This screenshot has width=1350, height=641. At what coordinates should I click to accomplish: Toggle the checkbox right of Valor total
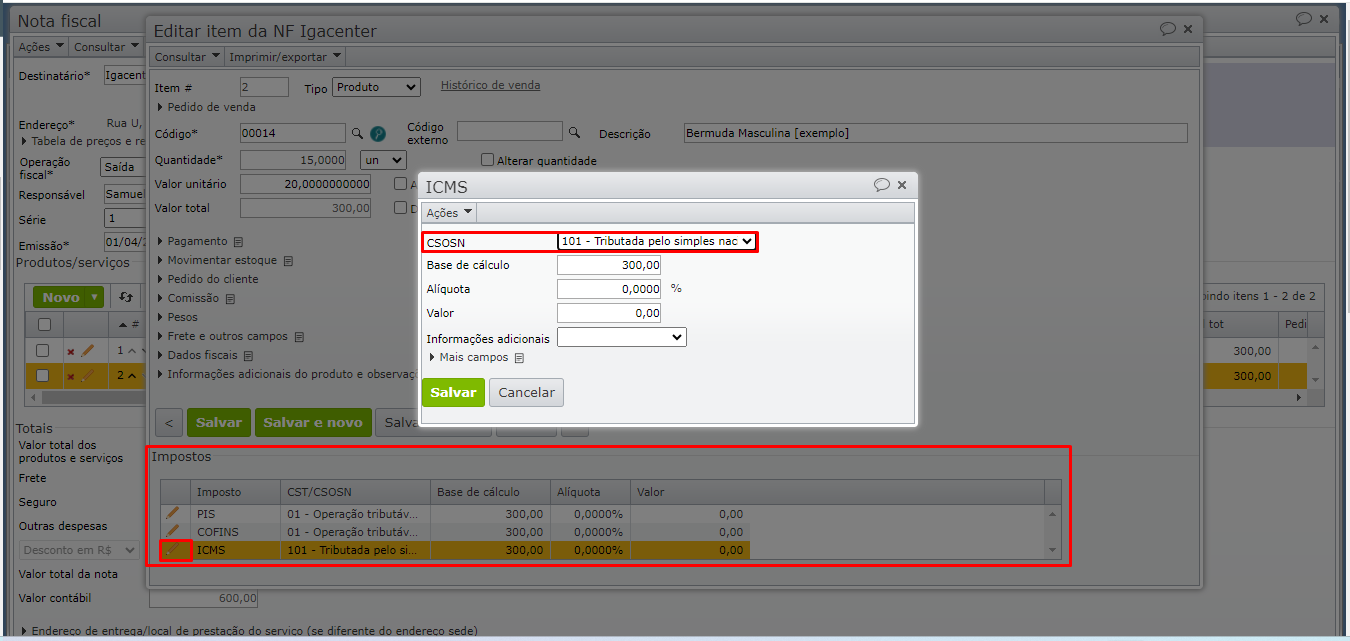point(400,208)
